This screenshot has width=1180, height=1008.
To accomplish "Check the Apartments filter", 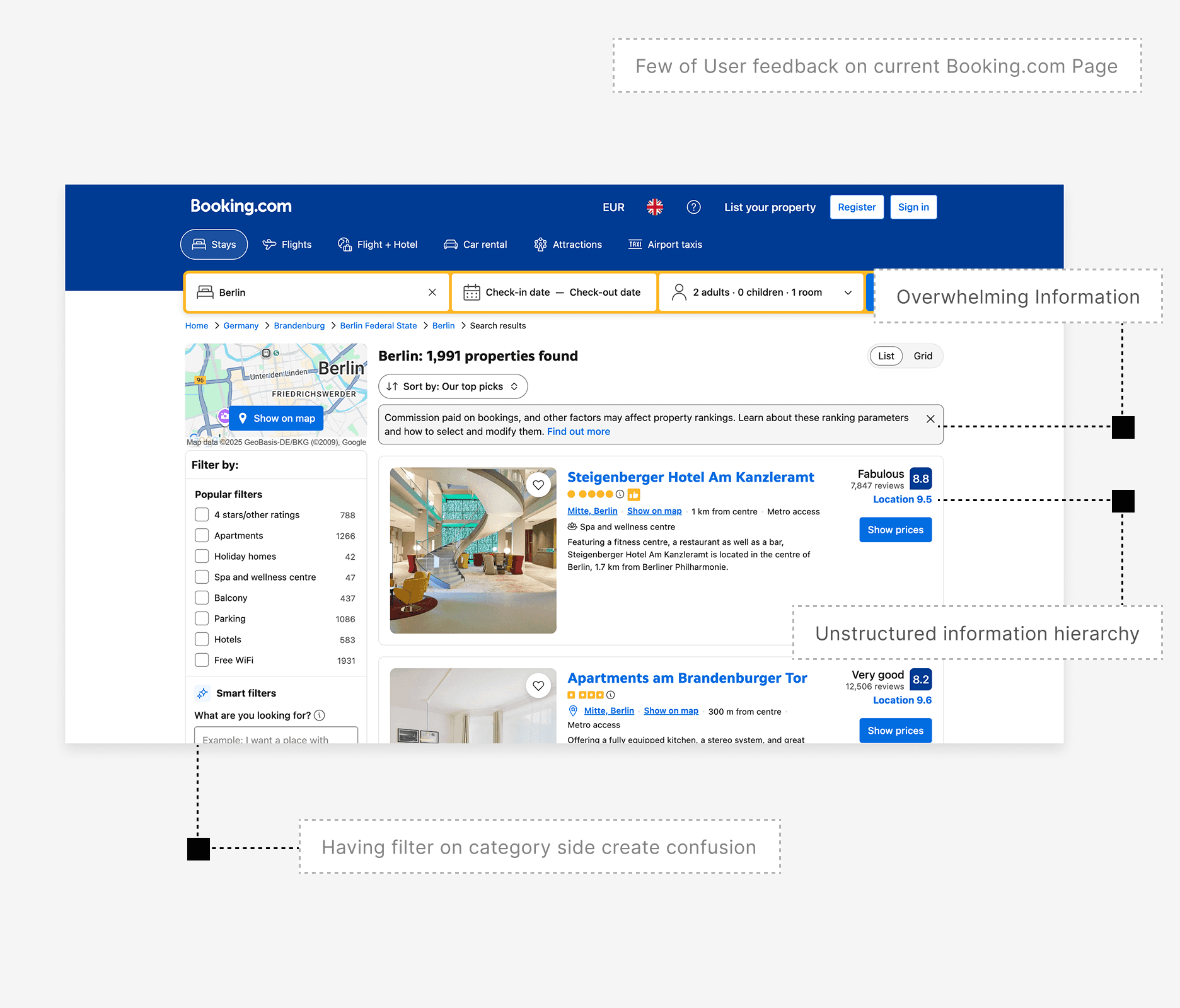I will pyautogui.click(x=202, y=535).
